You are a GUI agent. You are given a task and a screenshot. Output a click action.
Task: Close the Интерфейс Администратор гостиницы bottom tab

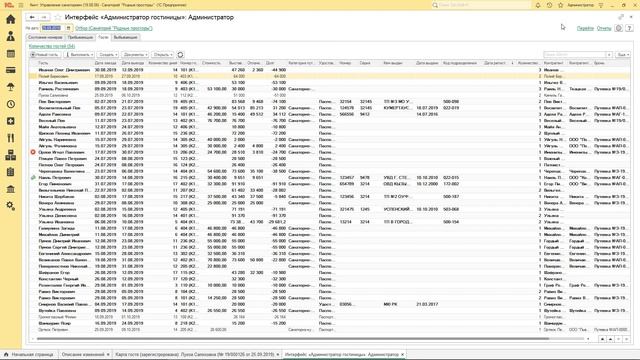(402, 354)
